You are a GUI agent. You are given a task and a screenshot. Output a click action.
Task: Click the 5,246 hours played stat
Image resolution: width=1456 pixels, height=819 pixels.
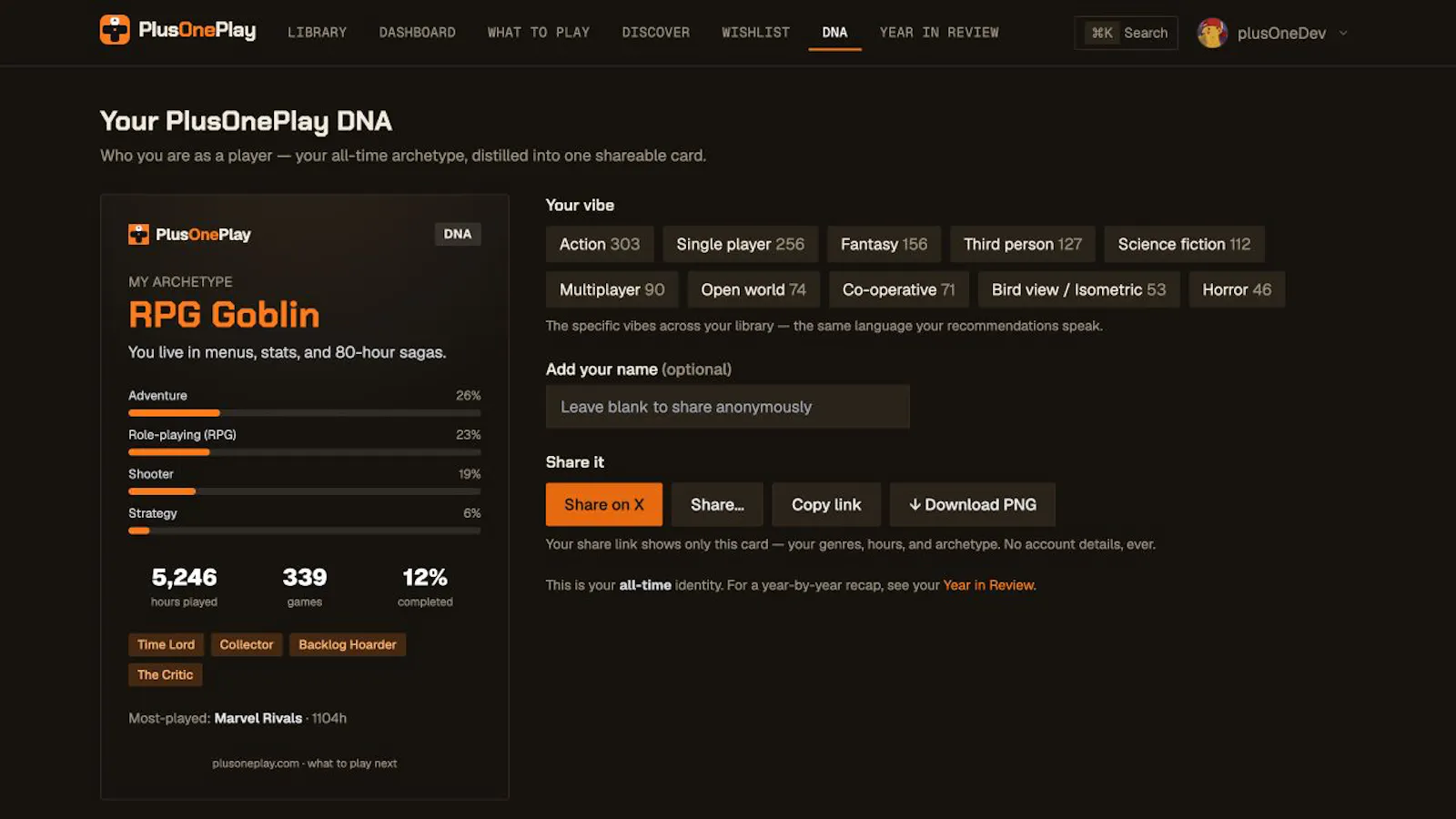[x=184, y=587]
